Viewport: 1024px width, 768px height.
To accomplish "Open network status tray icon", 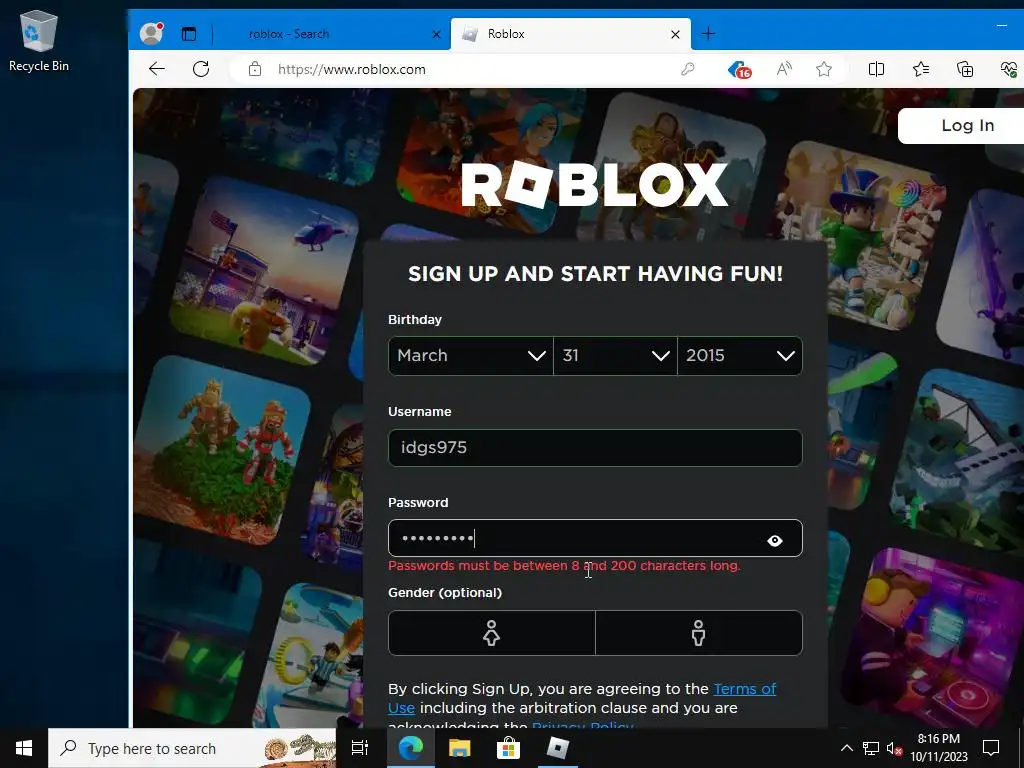I will [x=871, y=748].
